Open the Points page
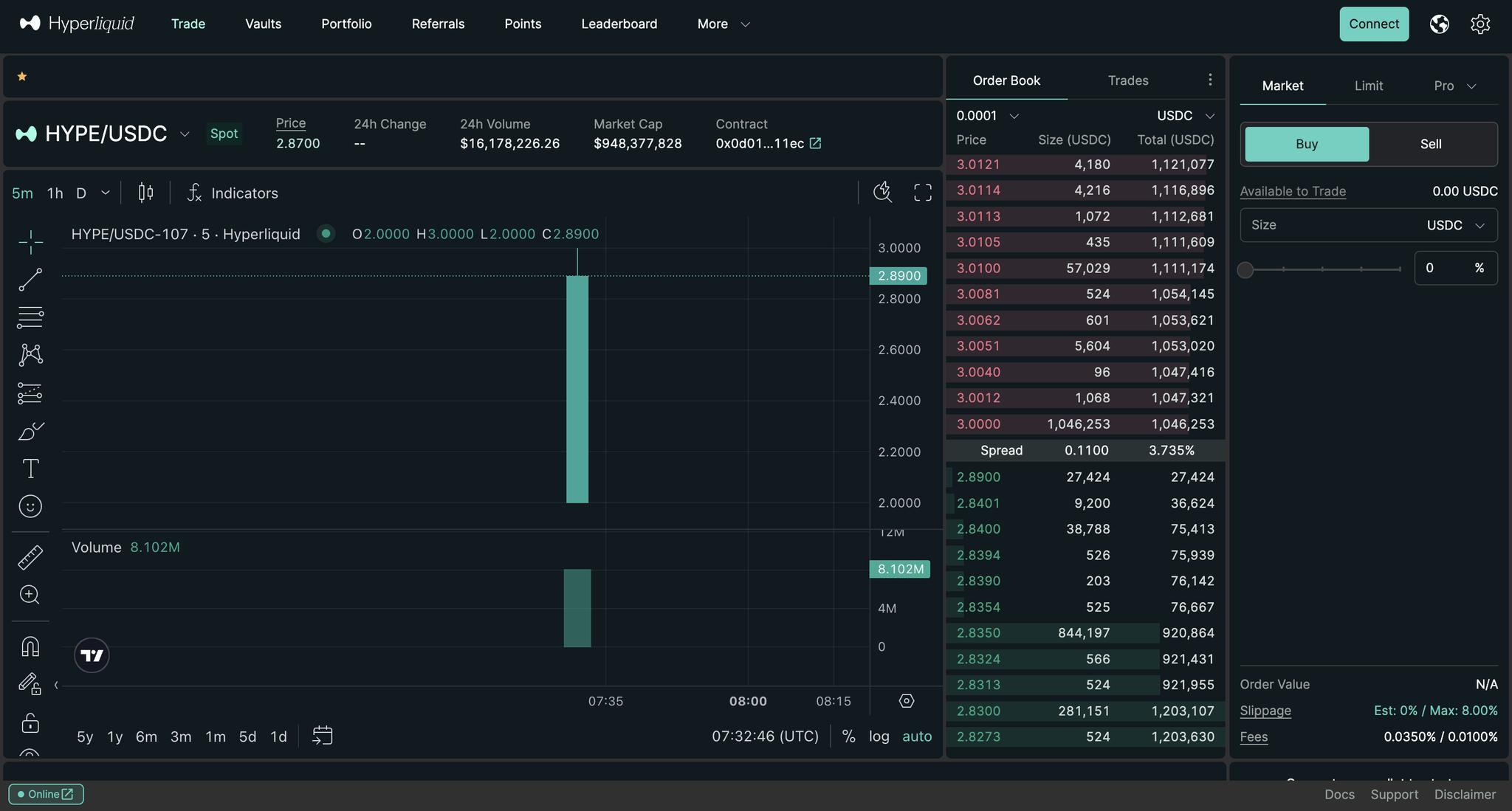The width and height of the screenshot is (1512, 811). [x=523, y=24]
